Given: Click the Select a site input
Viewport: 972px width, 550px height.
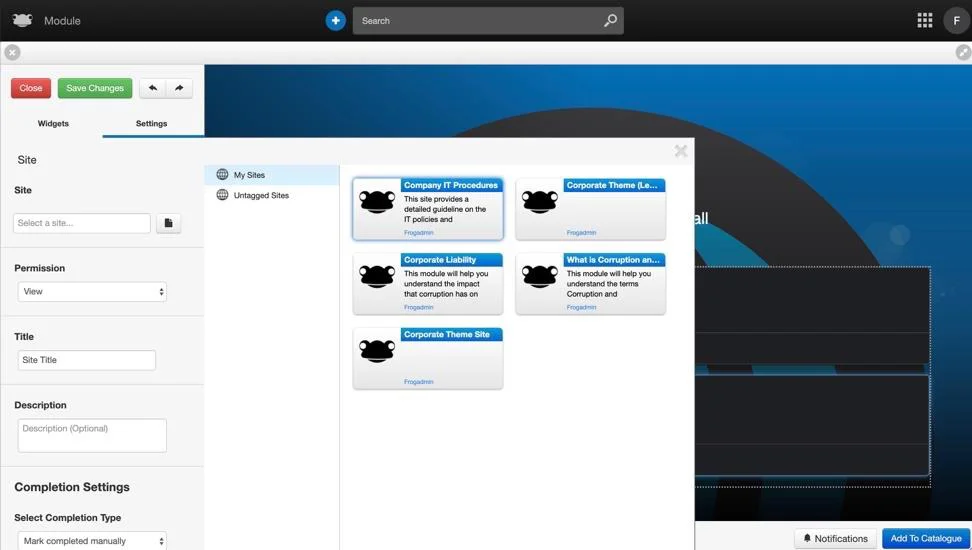Looking at the screenshot, I should (x=82, y=223).
